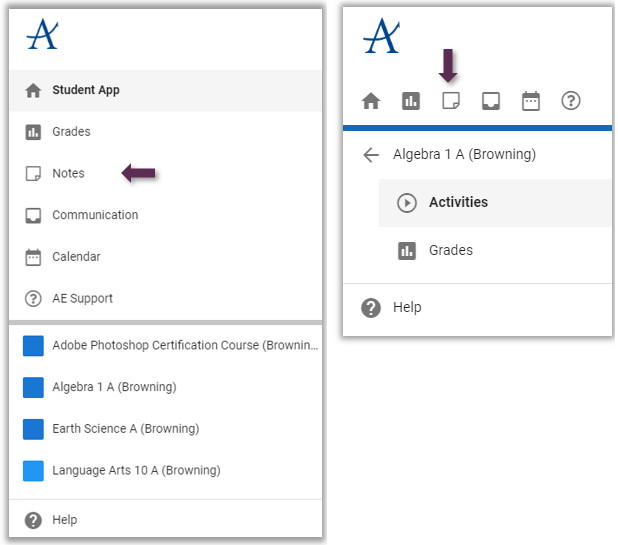Screen dimensions: 618x545
Task: Open Communication in the left sidebar
Action: coord(95,215)
